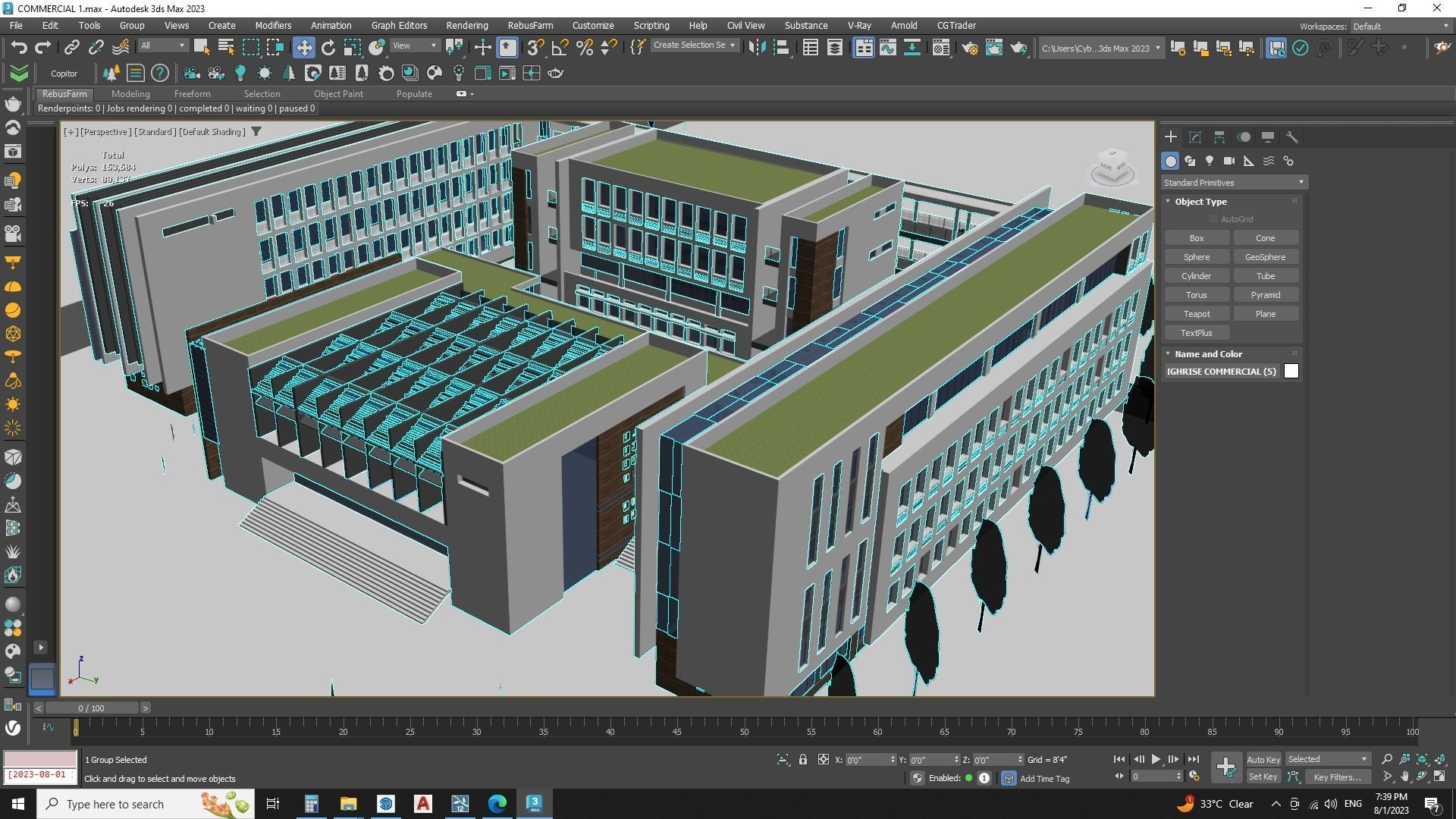Toggle Absolute/Offset transform type-in mode
Screen dimensions: 1456x819
pyautogui.click(x=823, y=759)
